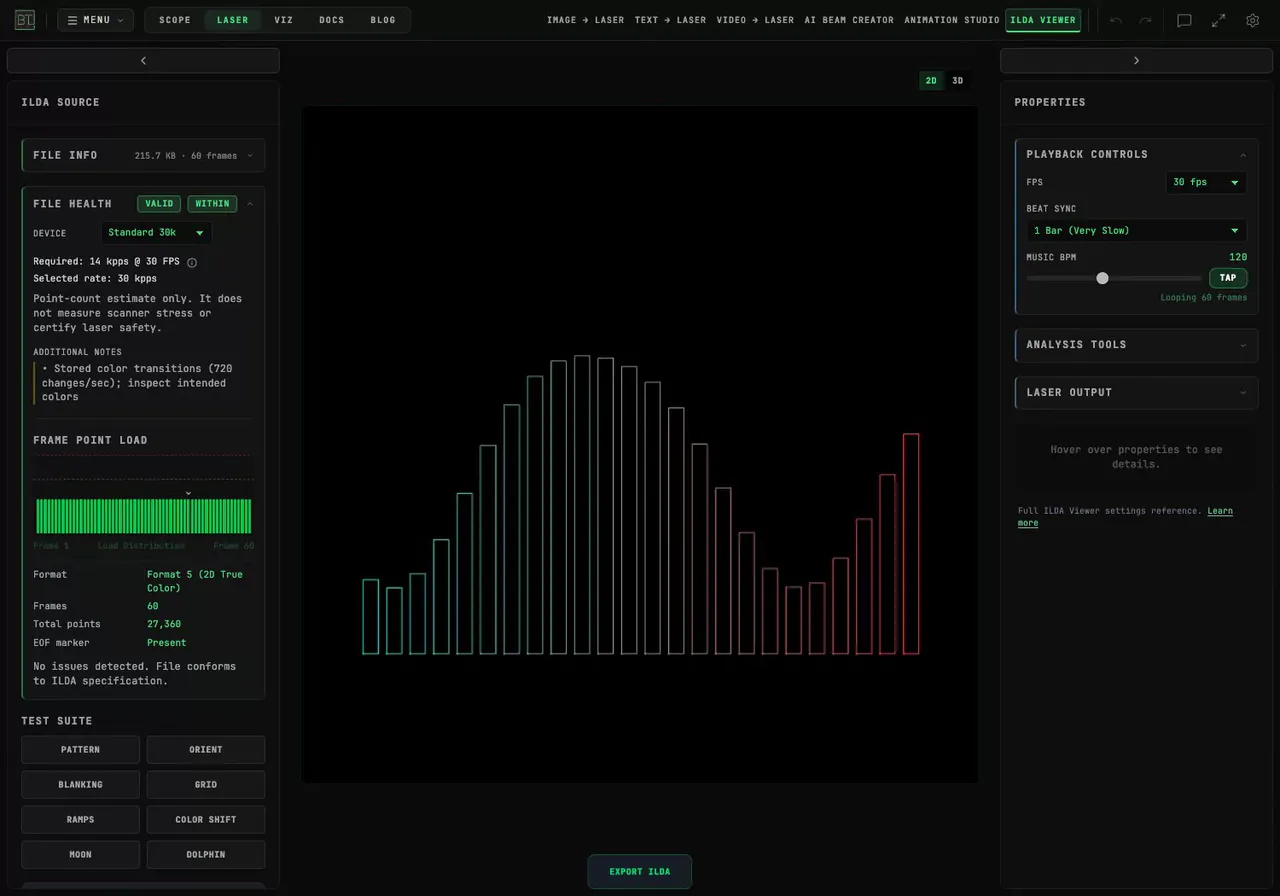Click the Frame Point Load bar chart
Screen dimensions: 1280x896
tap(143, 516)
